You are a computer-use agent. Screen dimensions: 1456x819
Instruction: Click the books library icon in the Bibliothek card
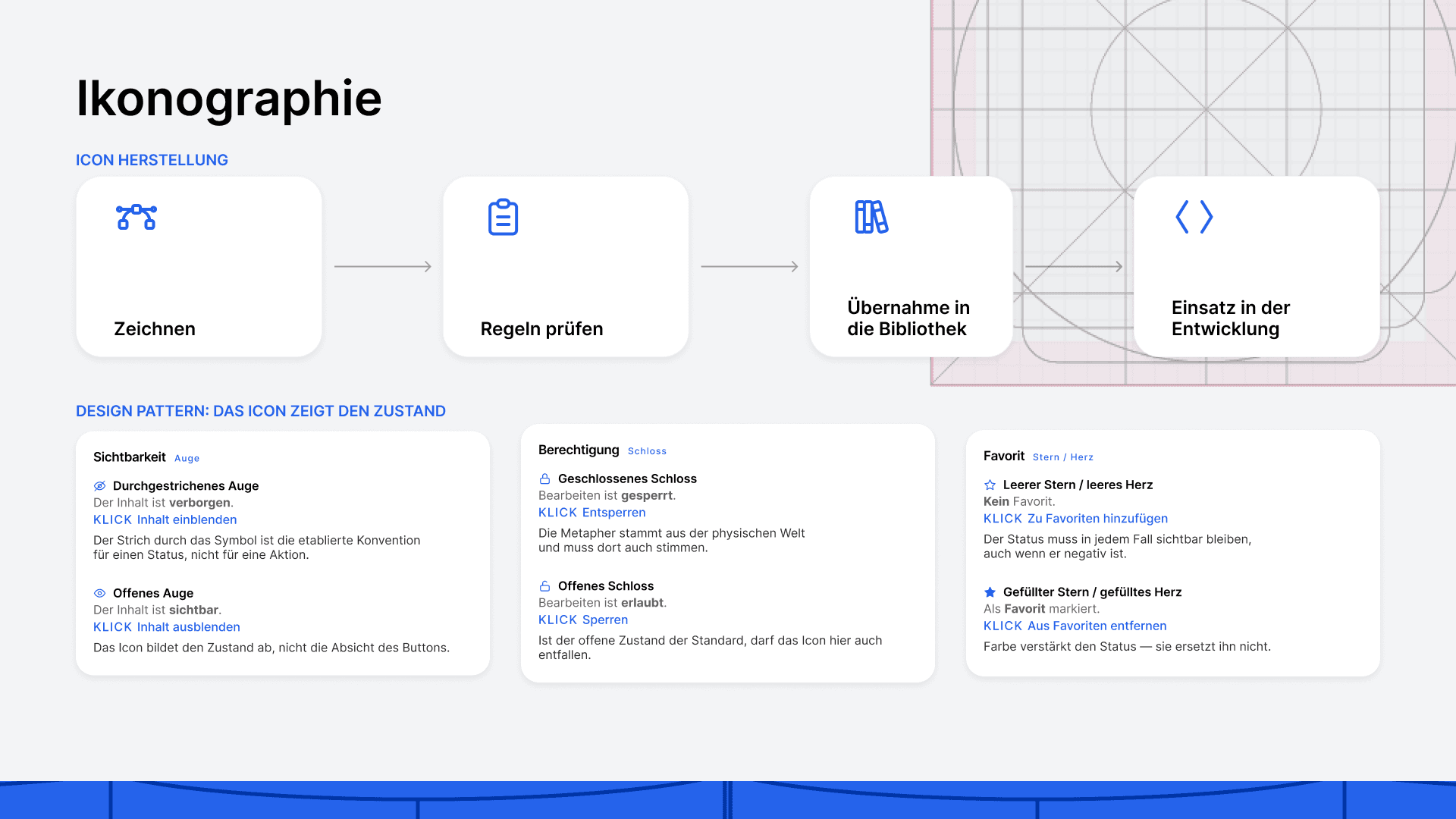(871, 217)
